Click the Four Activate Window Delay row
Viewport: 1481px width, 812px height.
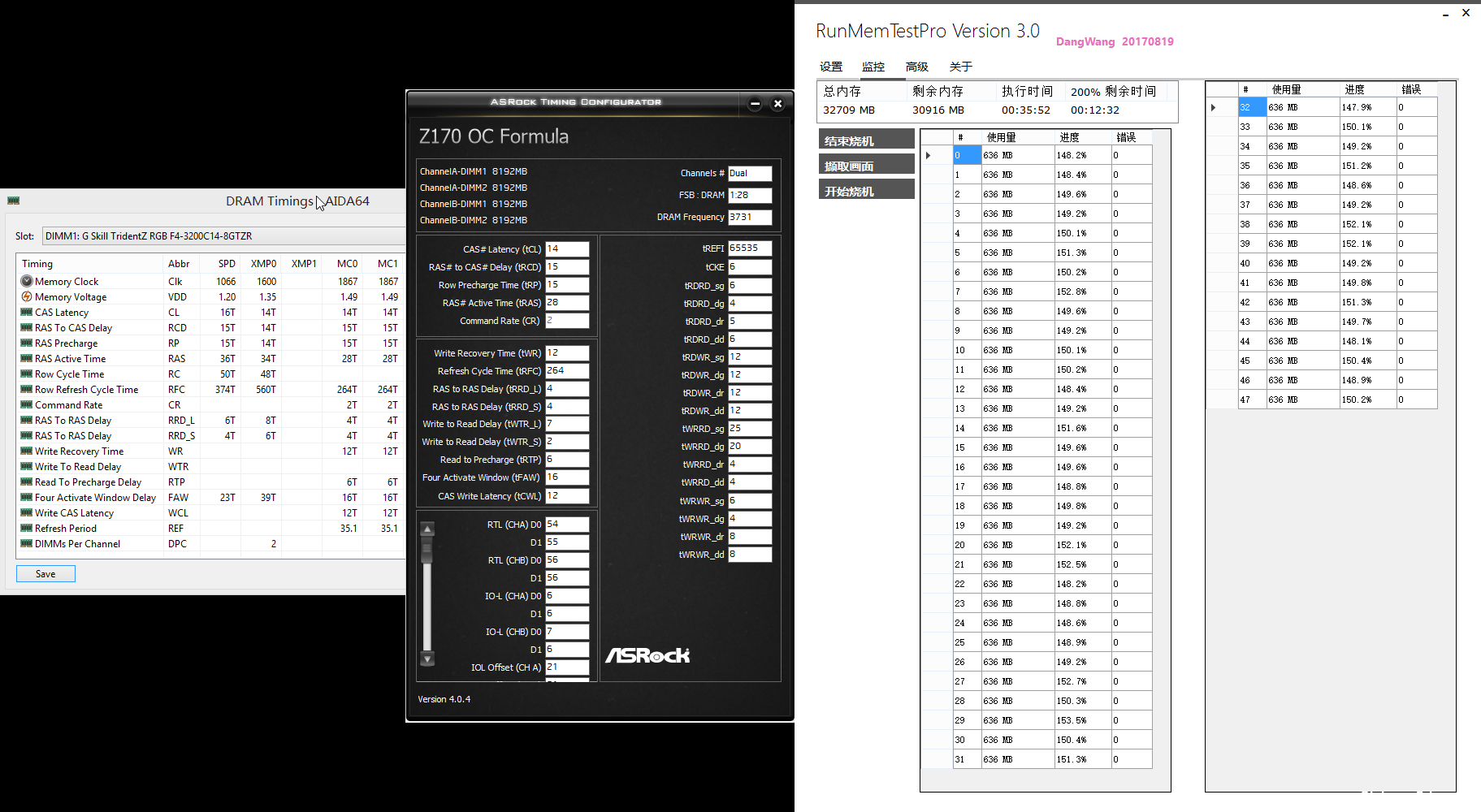point(210,497)
